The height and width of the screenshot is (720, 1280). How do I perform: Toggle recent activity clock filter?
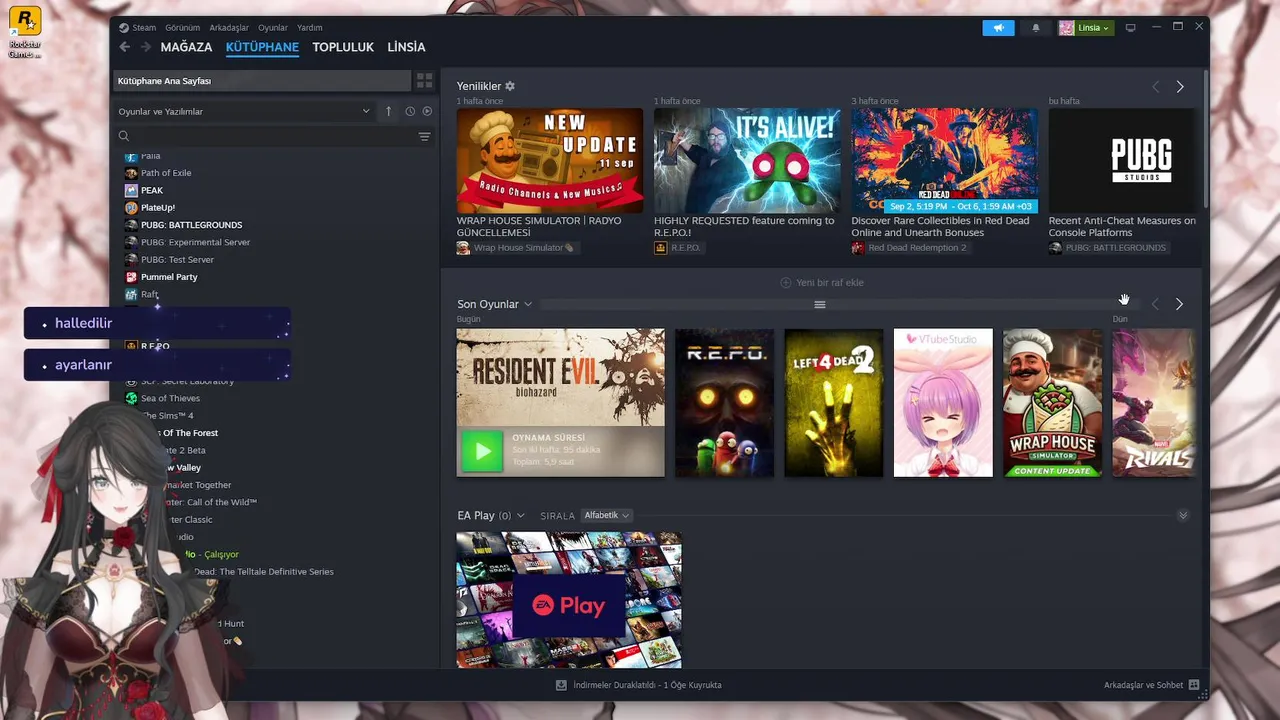pyautogui.click(x=410, y=111)
